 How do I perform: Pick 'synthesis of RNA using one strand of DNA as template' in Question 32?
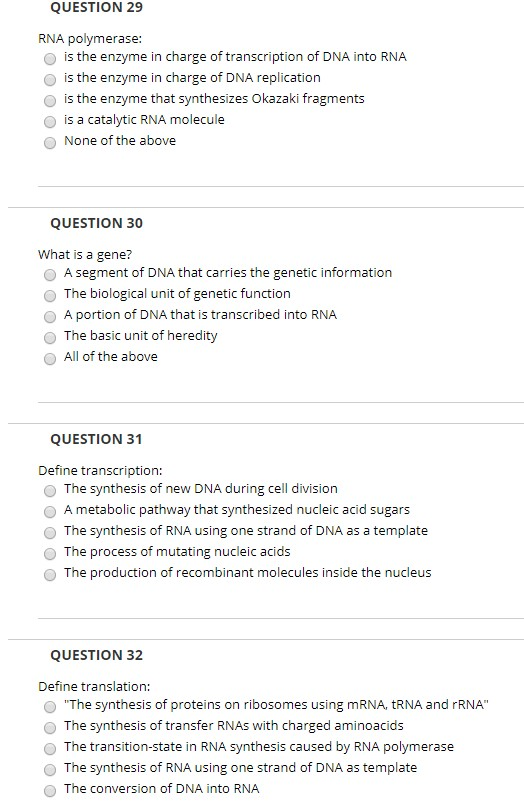click(x=50, y=770)
